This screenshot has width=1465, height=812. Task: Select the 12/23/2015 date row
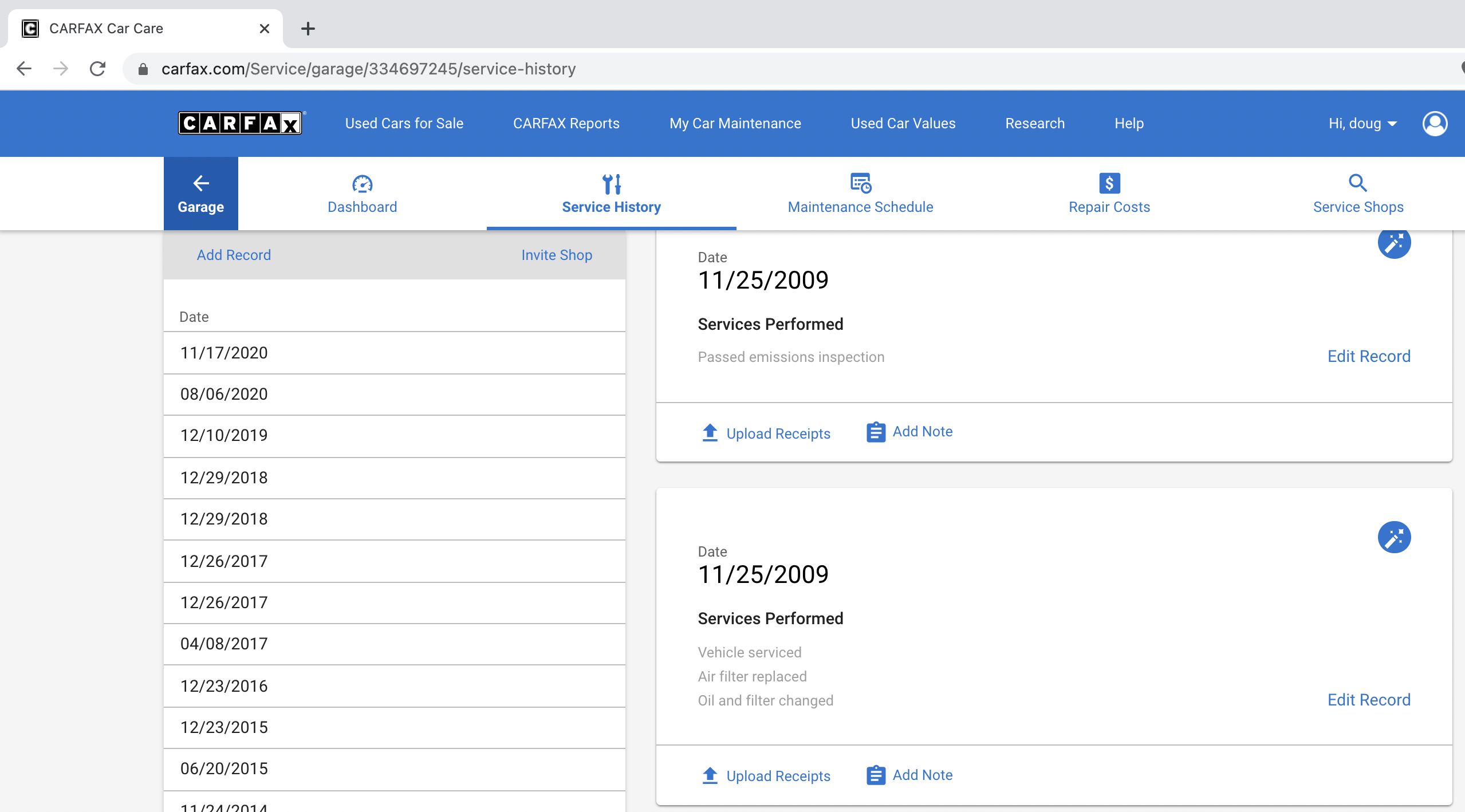(x=395, y=728)
